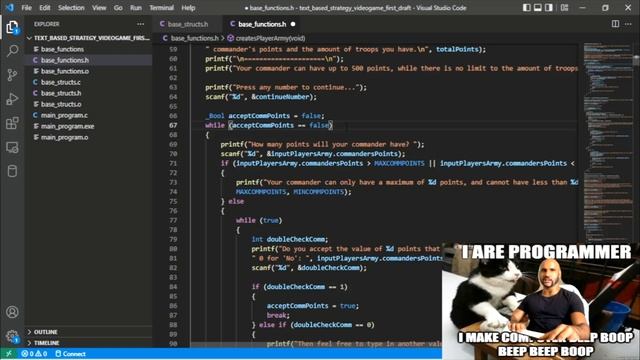Screen dimensions: 640x360
Task: Click the Split Editor Right icon
Action: pos(615,24)
